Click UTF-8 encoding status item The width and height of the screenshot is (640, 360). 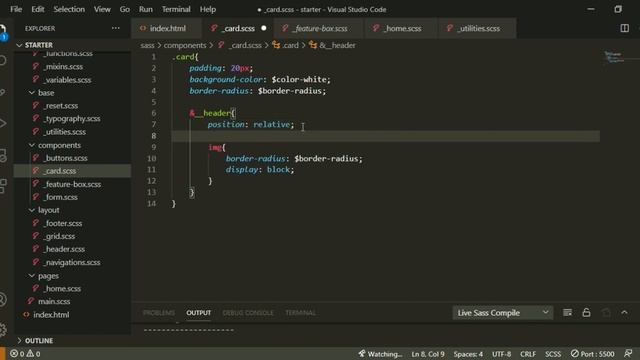pyautogui.click(x=502, y=354)
